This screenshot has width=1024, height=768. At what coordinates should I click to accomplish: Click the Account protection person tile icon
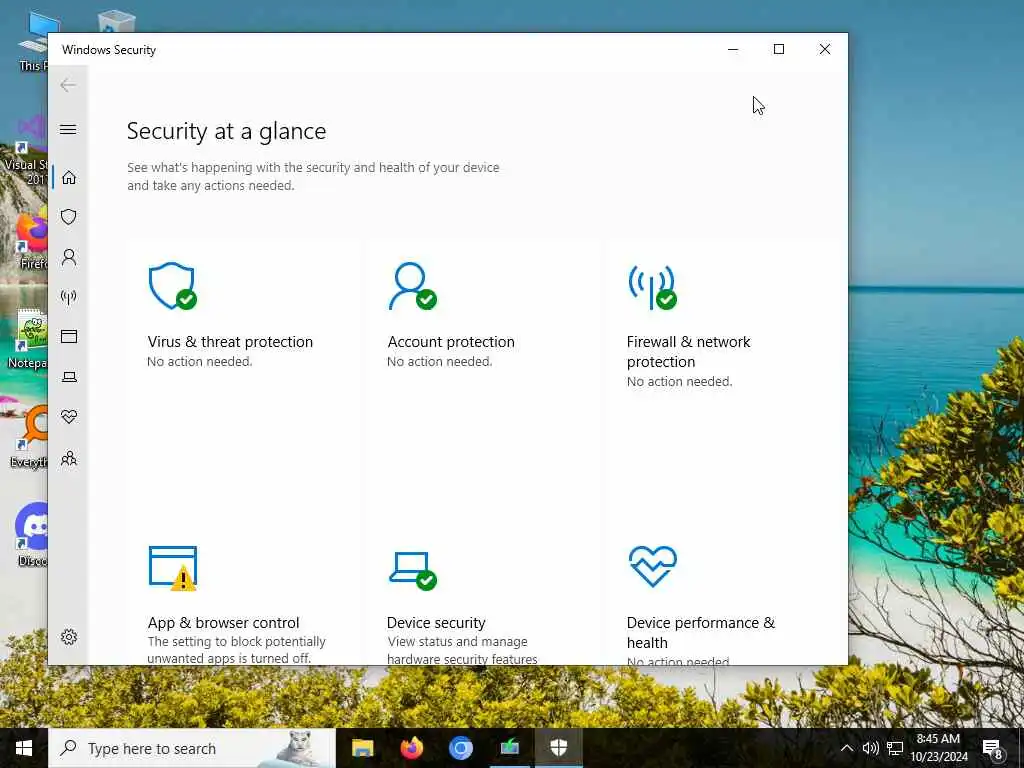point(412,286)
